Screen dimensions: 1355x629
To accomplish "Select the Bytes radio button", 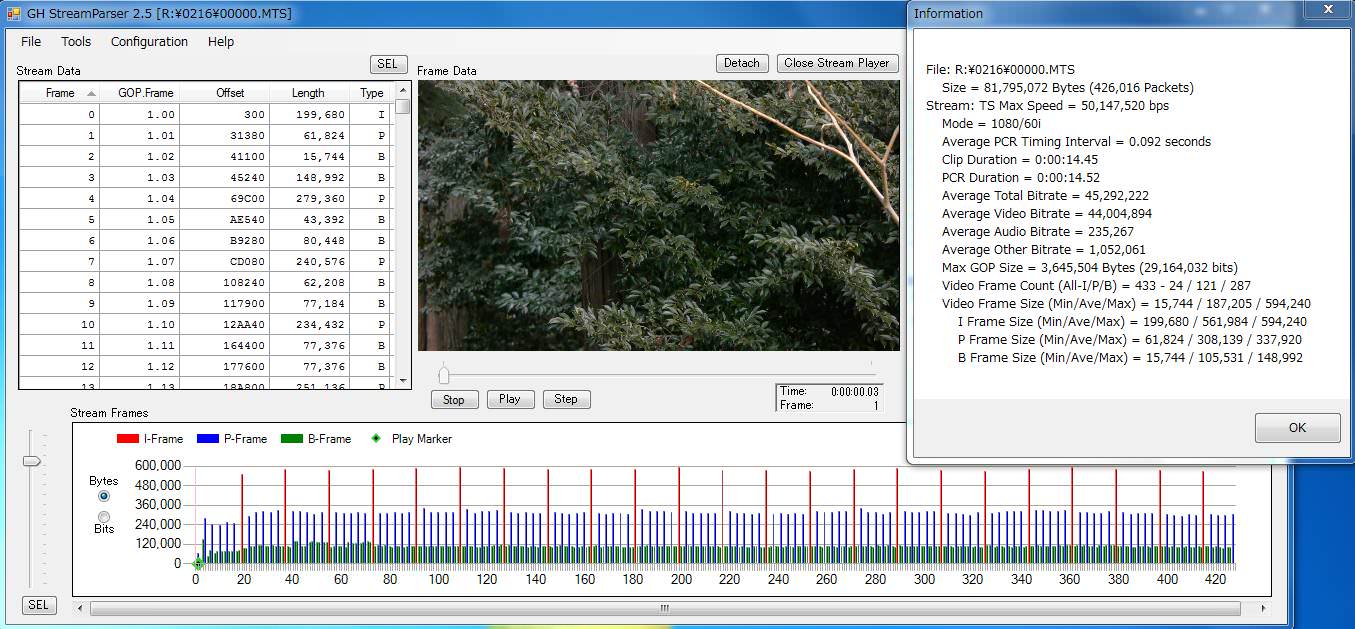I will pyautogui.click(x=104, y=497).
